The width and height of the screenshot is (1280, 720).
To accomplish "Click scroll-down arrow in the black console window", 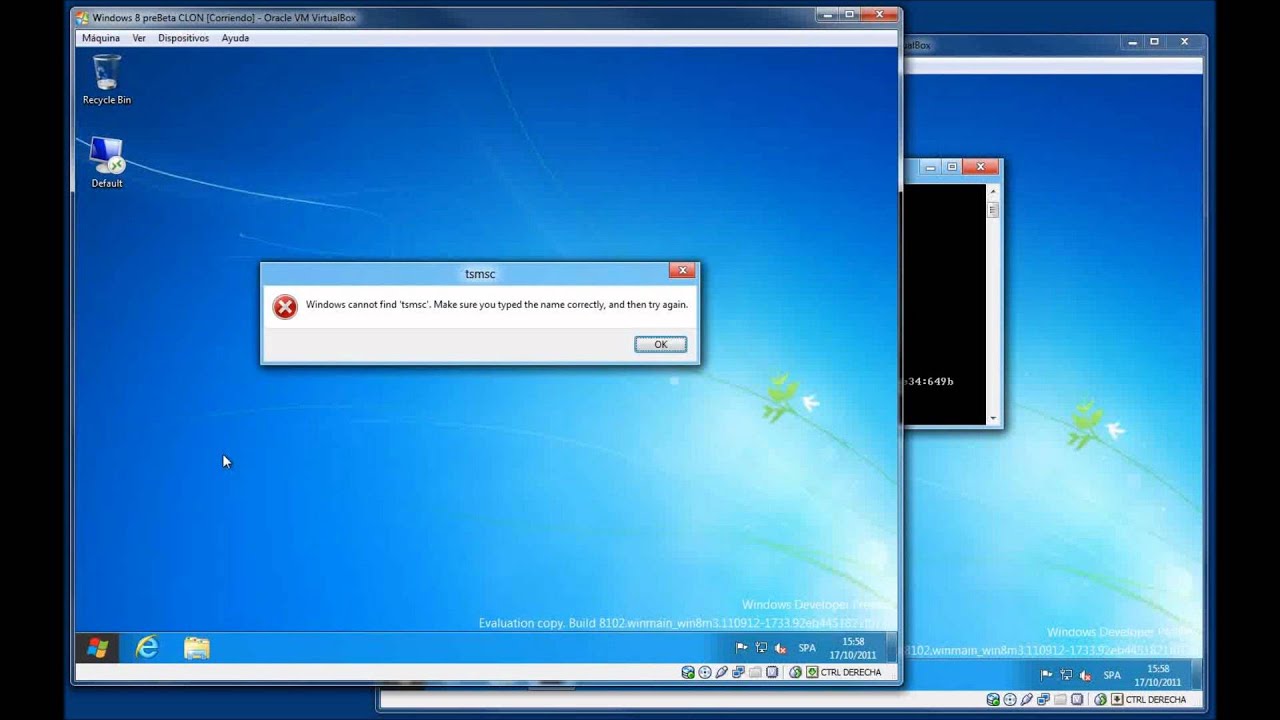I will (993, 418).
